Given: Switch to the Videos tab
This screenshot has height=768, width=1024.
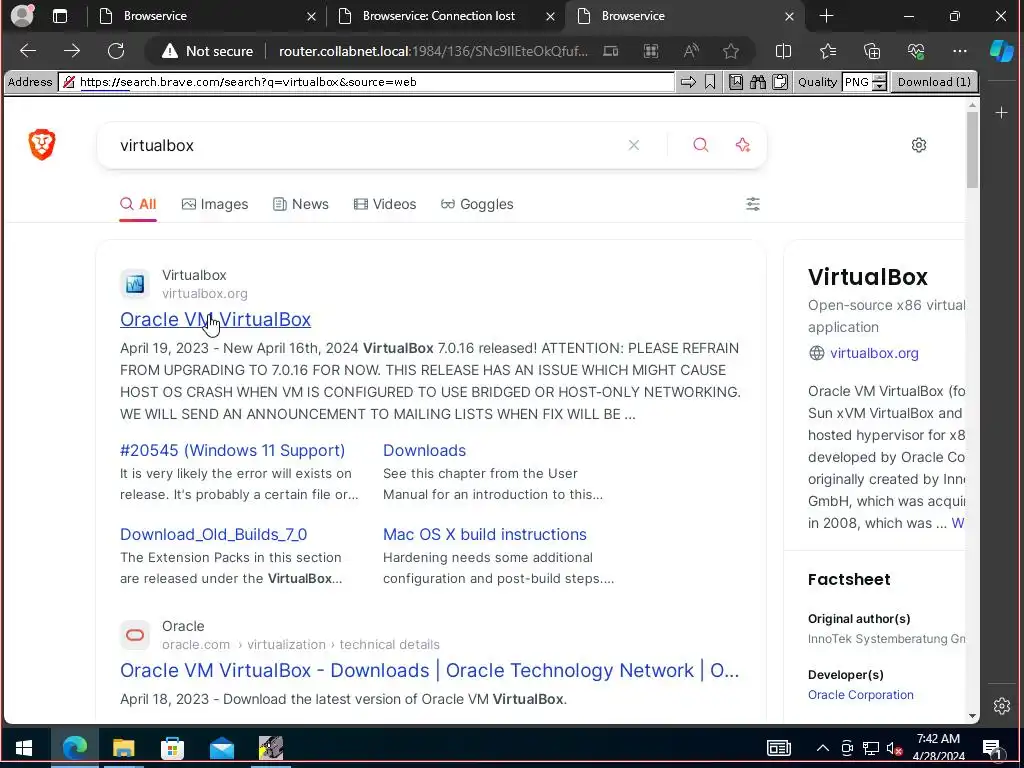Looking at the screenshot, I should (x=385, y=204).
